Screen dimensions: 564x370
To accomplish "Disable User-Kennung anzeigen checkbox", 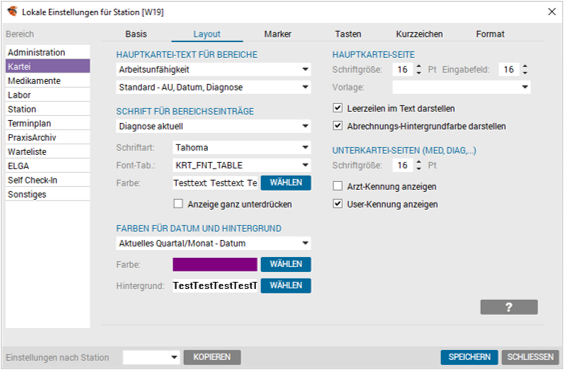I will [337, 204].
